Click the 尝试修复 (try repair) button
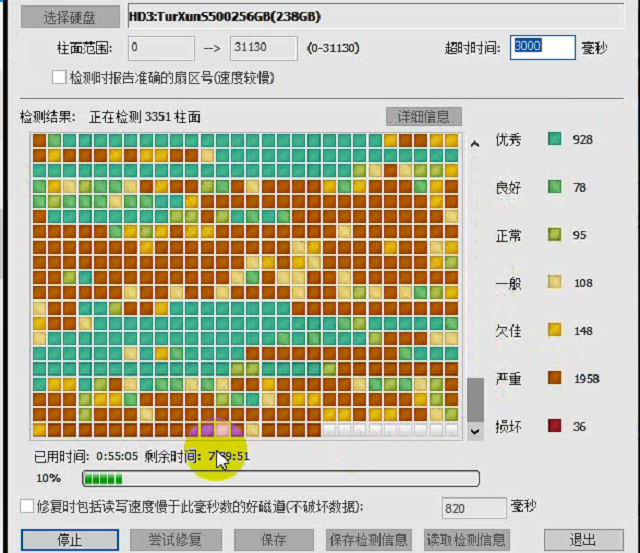The image size is (640, 553). pyautogui.click(x=176, y=540)
